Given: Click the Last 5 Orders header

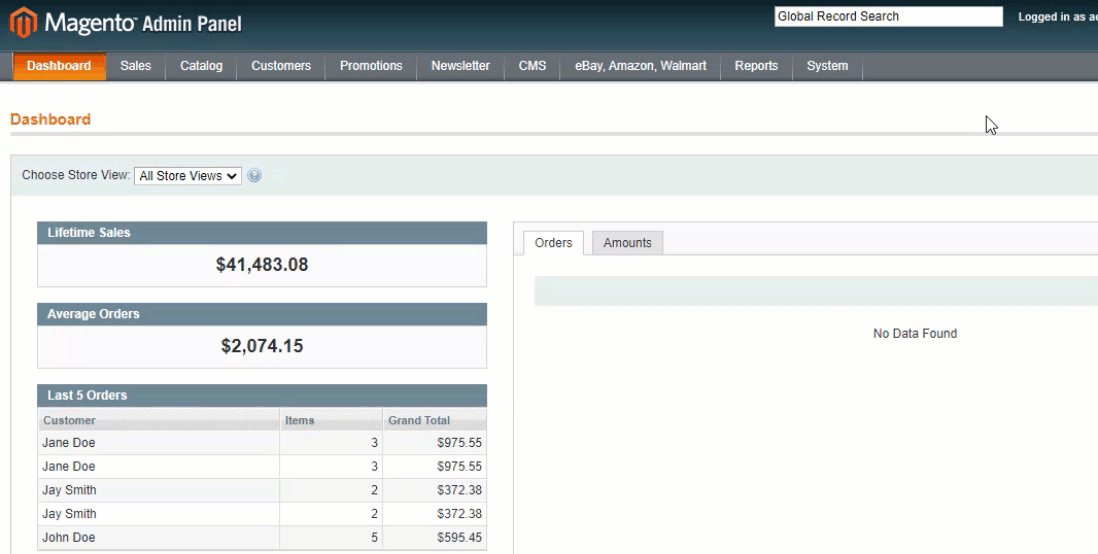Looking at the screenshot, I should click(262, 396).
